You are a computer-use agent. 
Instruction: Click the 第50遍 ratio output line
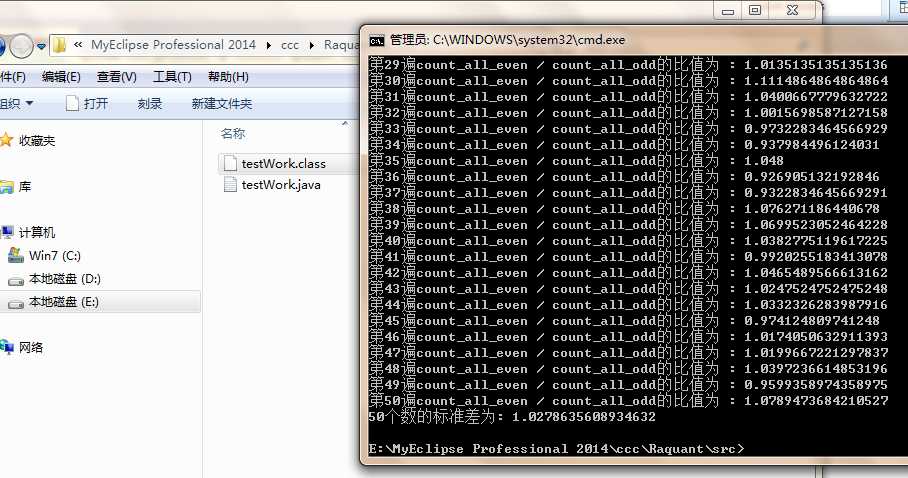(x=628, y=400)
